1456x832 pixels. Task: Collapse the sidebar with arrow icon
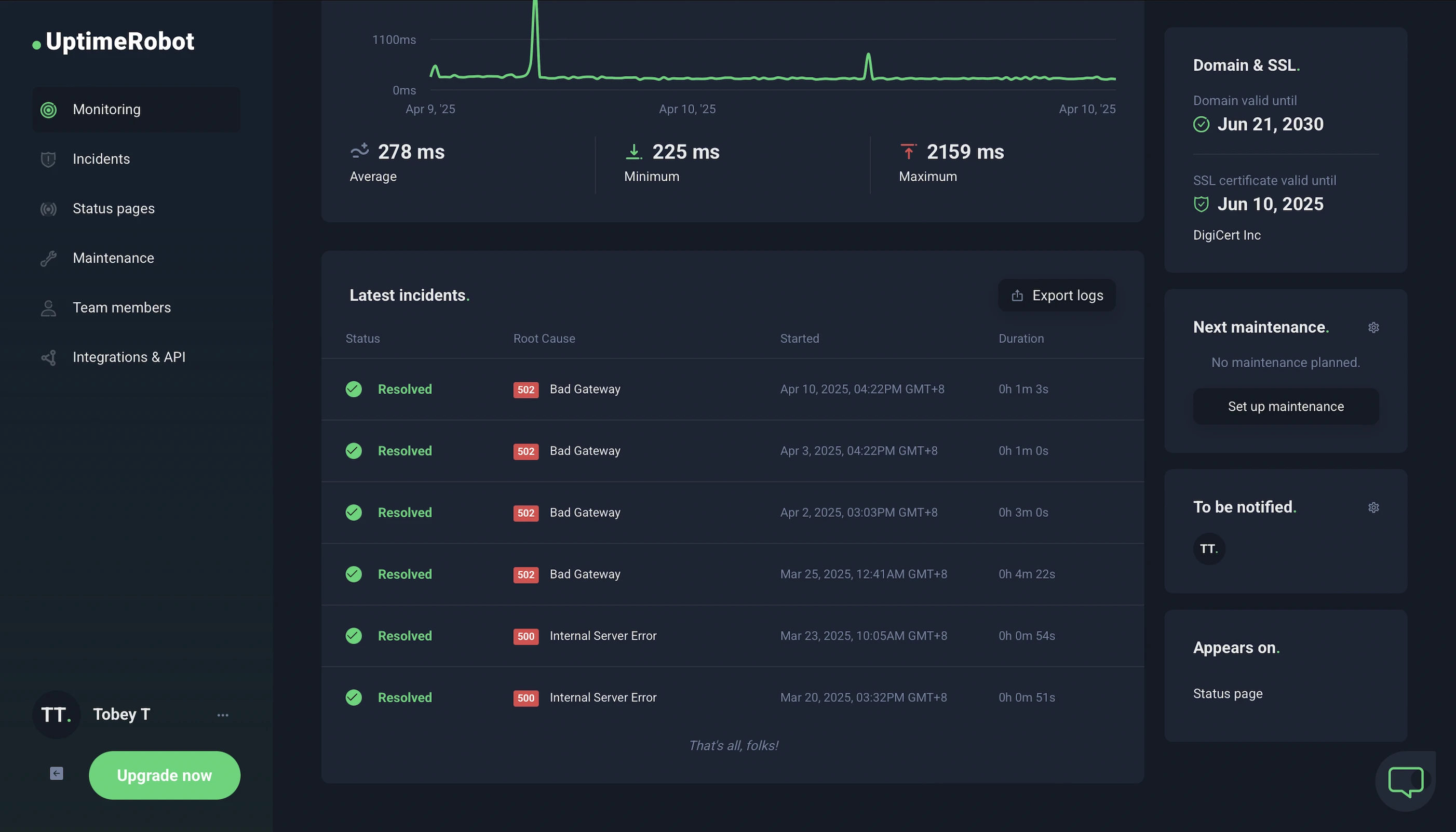(57, 773)
